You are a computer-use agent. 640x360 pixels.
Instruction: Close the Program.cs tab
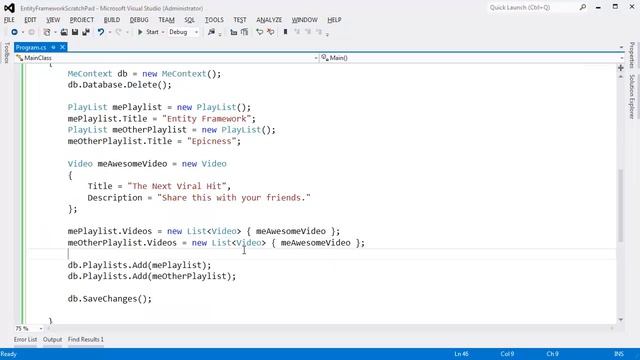[62, 47]
